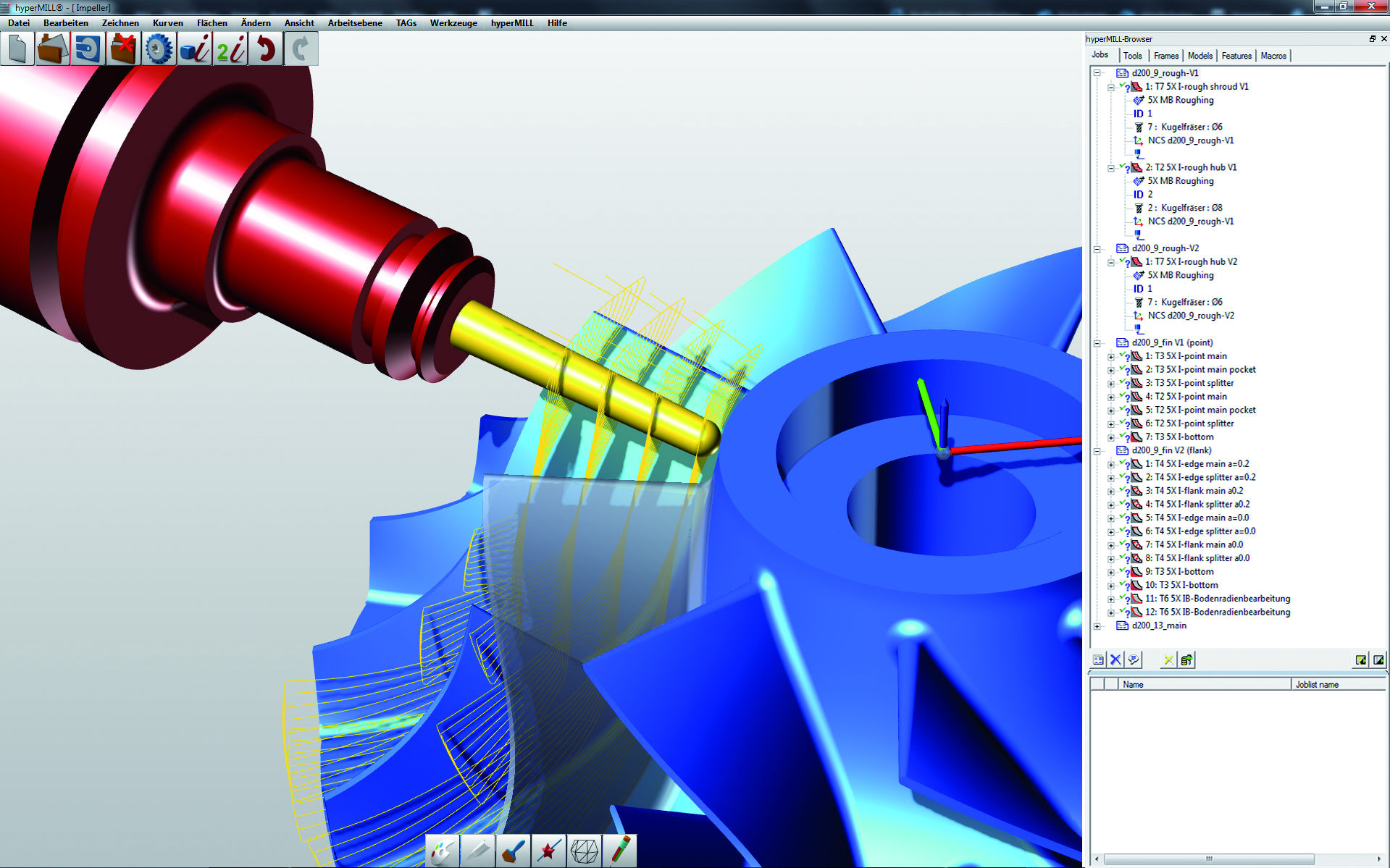This screenshot has height=868, width=1390.
Task: Click the Joblist name column header
Action: (1339, 684)
